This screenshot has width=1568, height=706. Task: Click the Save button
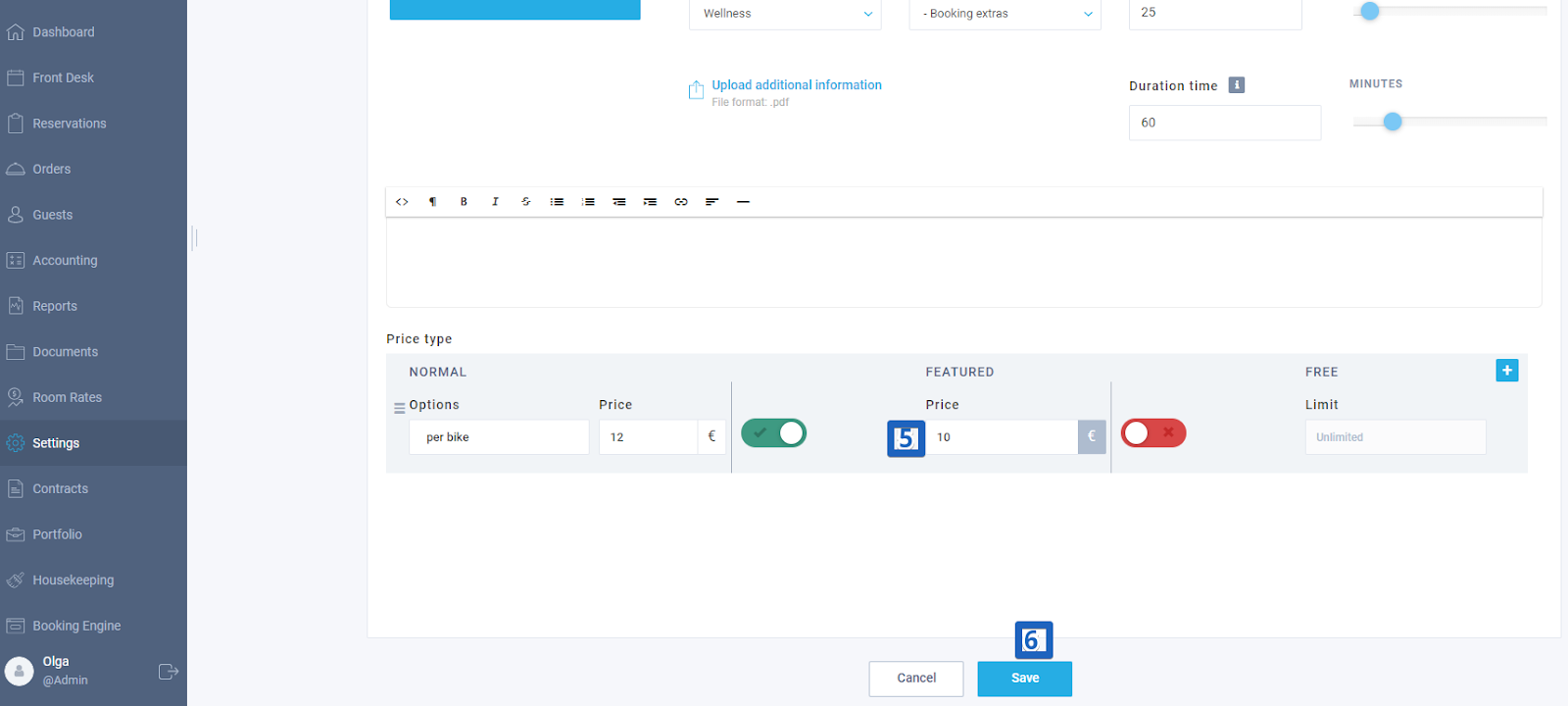pyautogui.click(x=1024, y=679)
